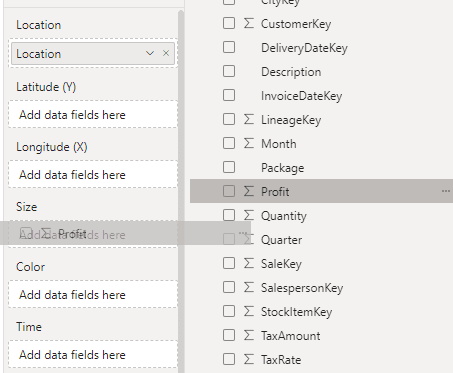
Task: Click the sigma icon beside SalespersonKey
Action: (249, 287)
